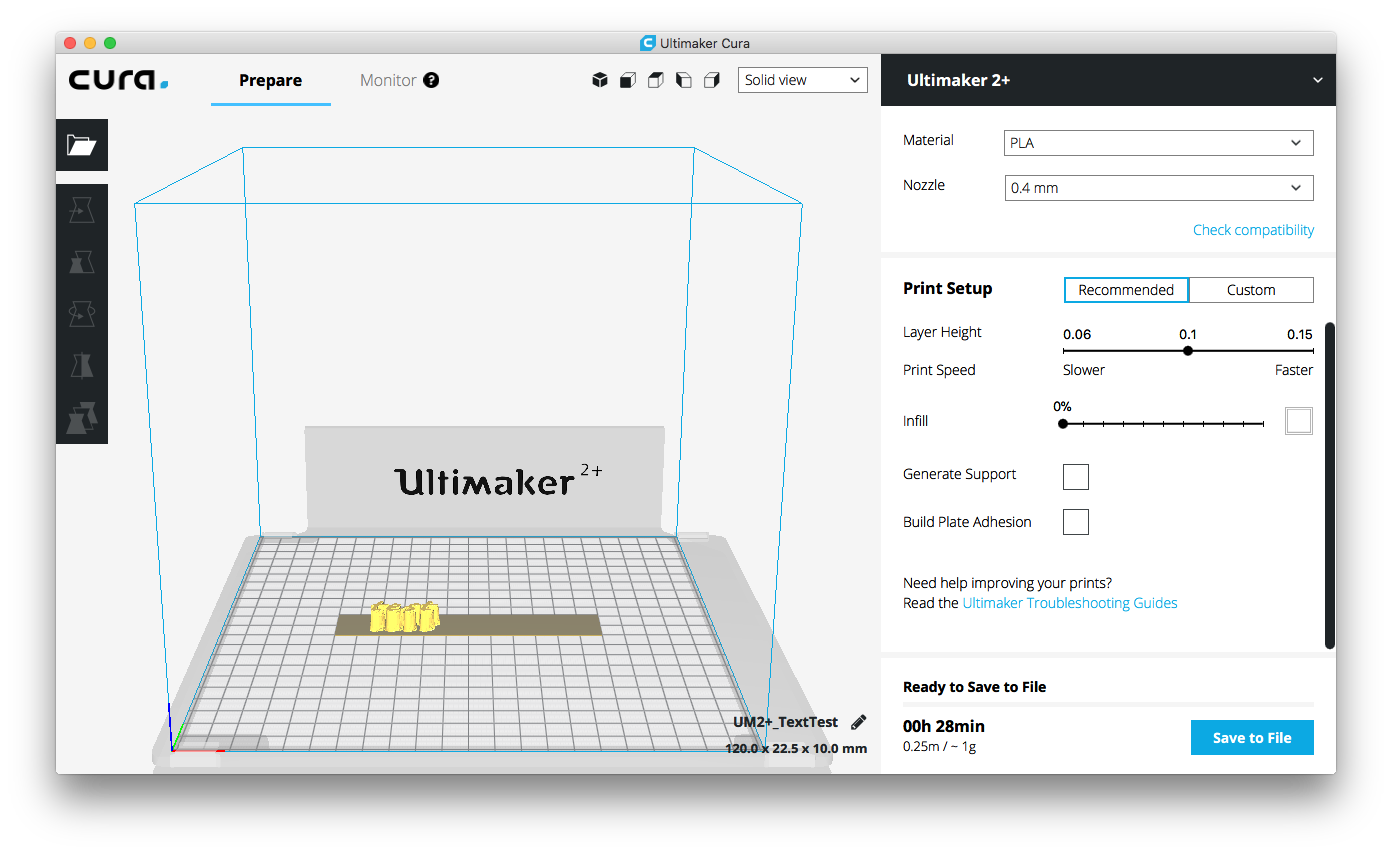
Task: Switch to 3D perspective camera view
Action: 600,80
